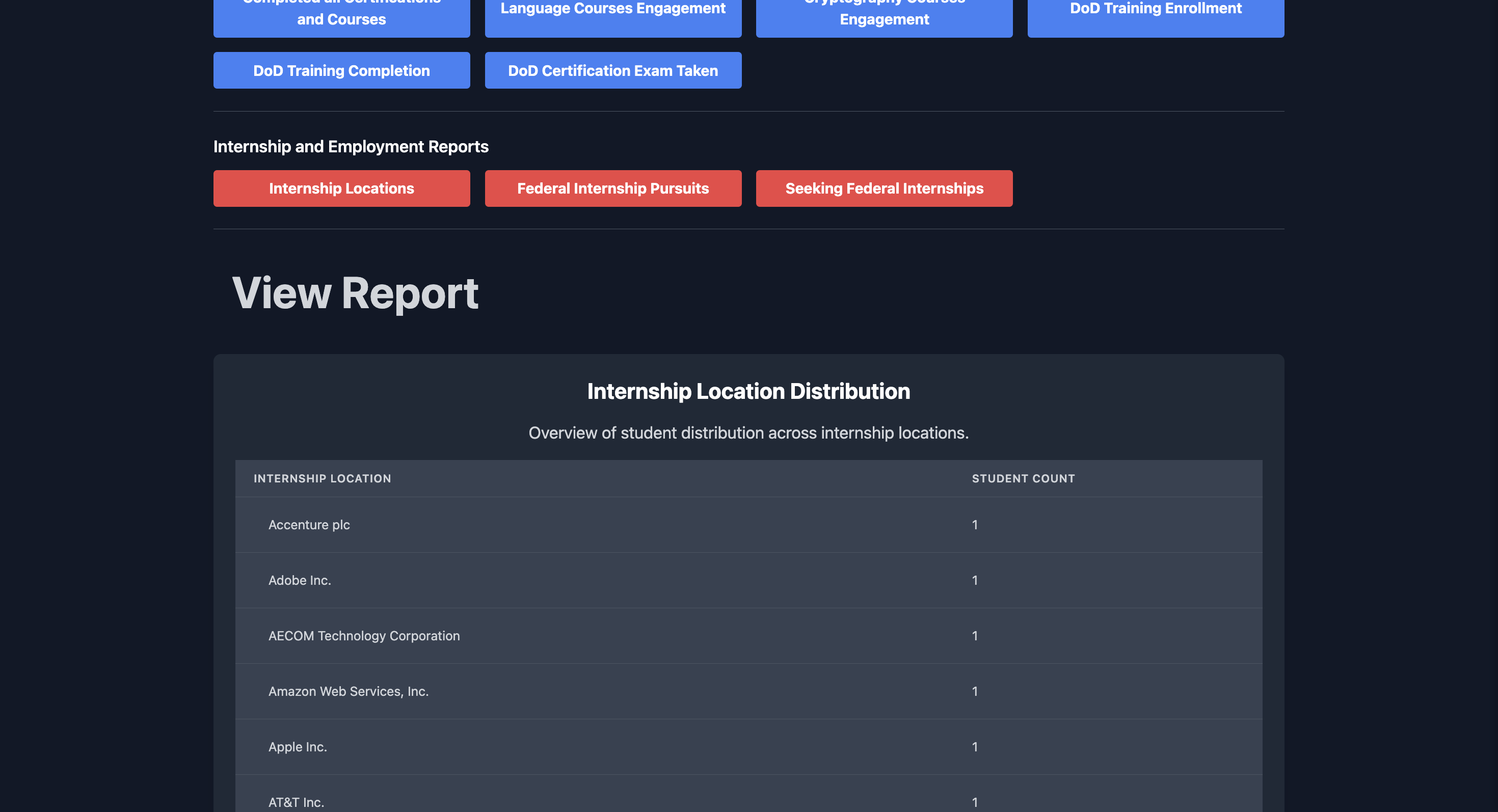
Task: Click Internship Location Distribution title
Action: coord(748,391)
